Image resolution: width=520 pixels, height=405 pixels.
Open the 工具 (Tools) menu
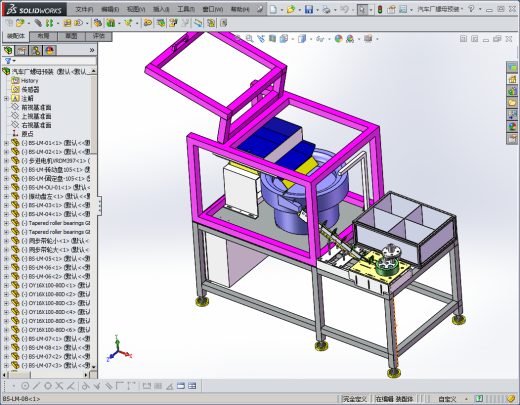(186, 9)
